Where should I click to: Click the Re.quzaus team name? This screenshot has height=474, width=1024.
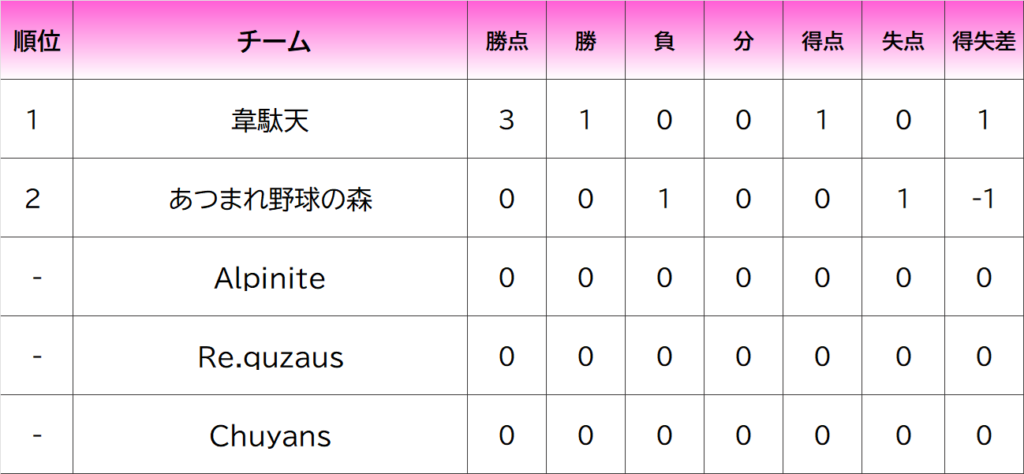270,357
